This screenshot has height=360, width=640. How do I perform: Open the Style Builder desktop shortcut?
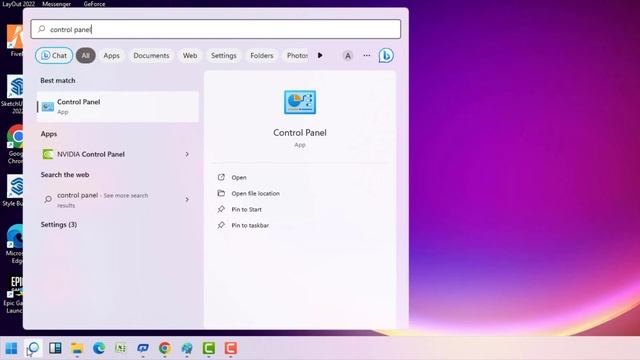pyautogui.click(x=15, y=191)
